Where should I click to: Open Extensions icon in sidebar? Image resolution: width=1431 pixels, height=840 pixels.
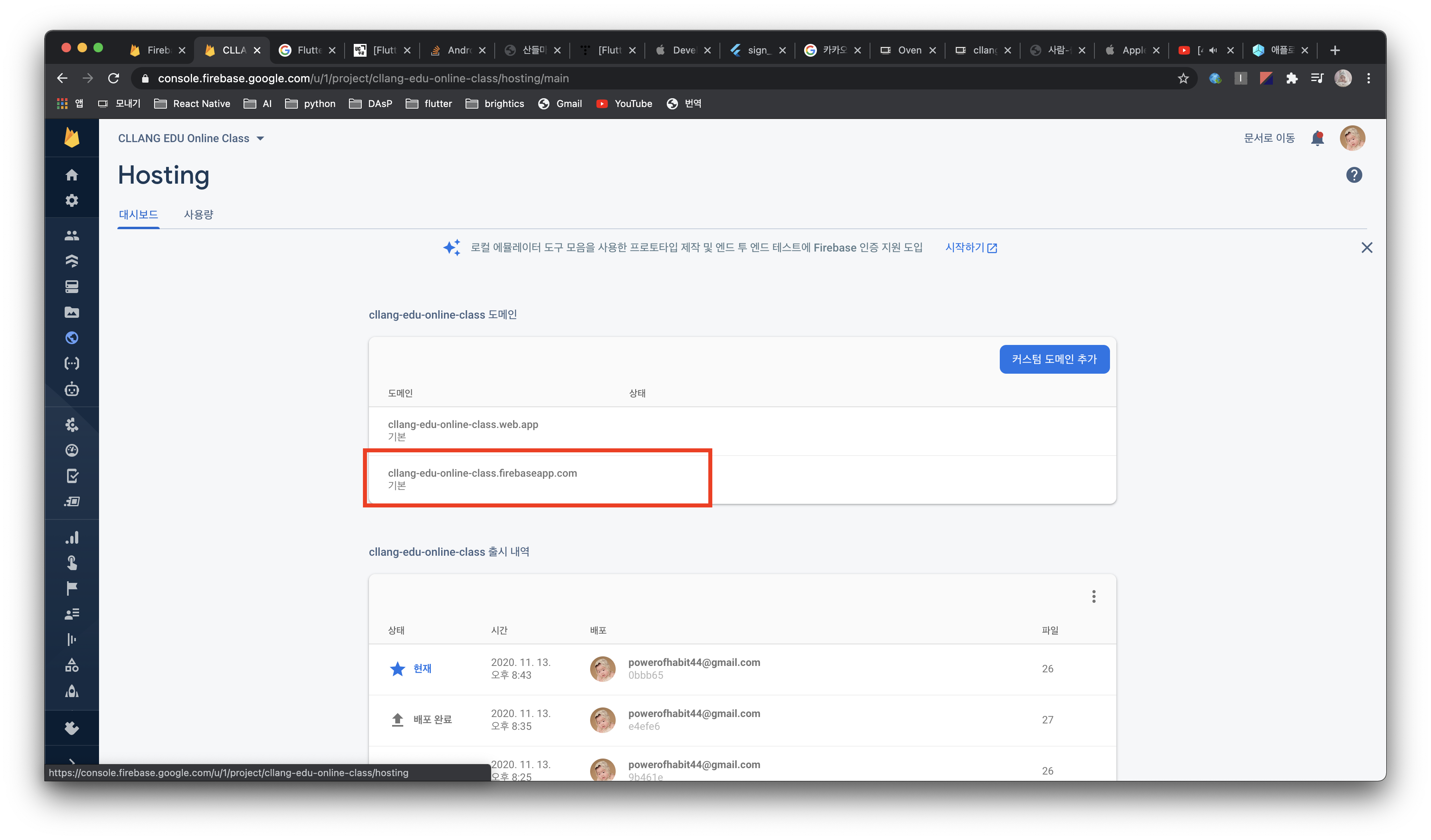click(x=71, y=728)
